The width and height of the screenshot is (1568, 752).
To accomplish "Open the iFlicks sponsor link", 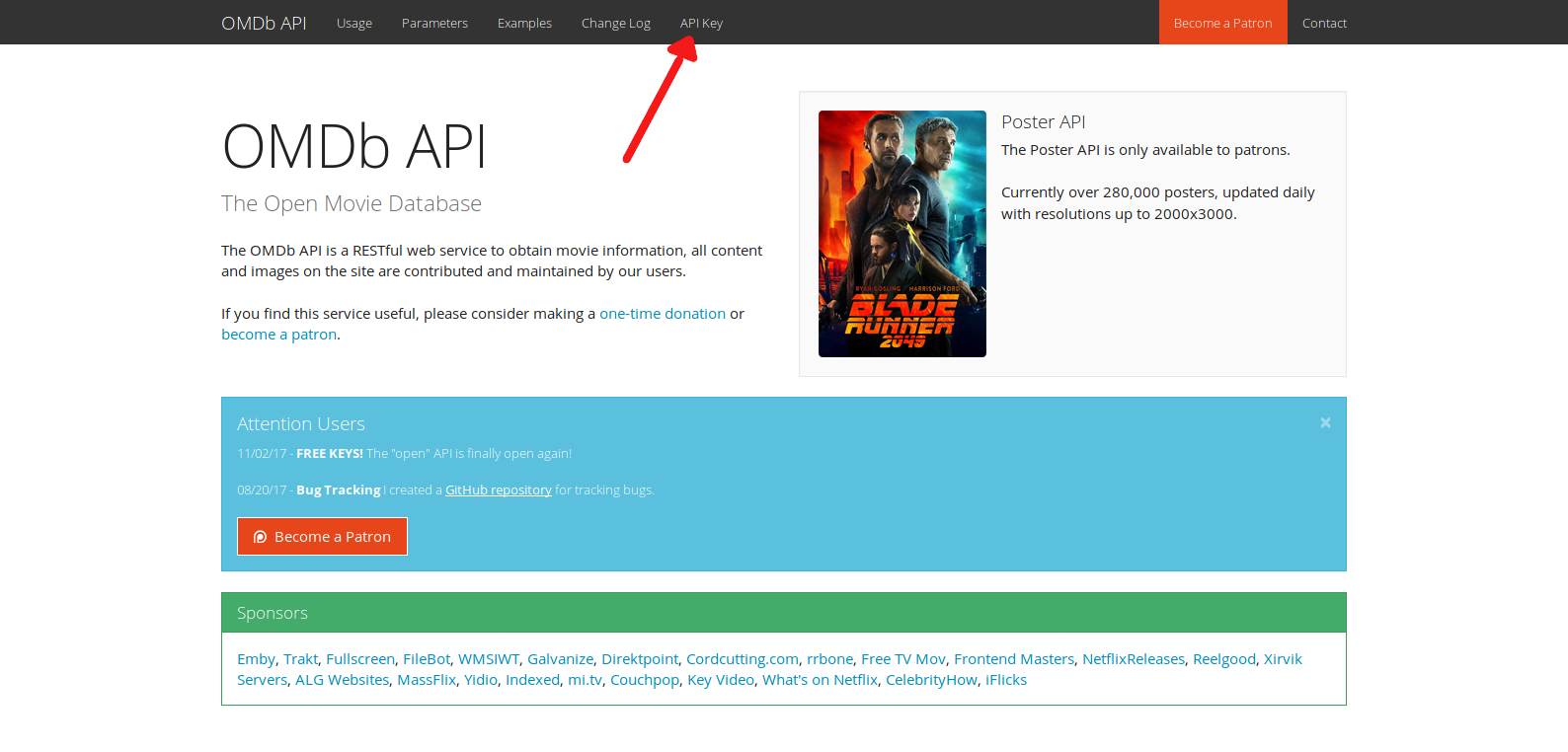I will (x=1006, y=680).
